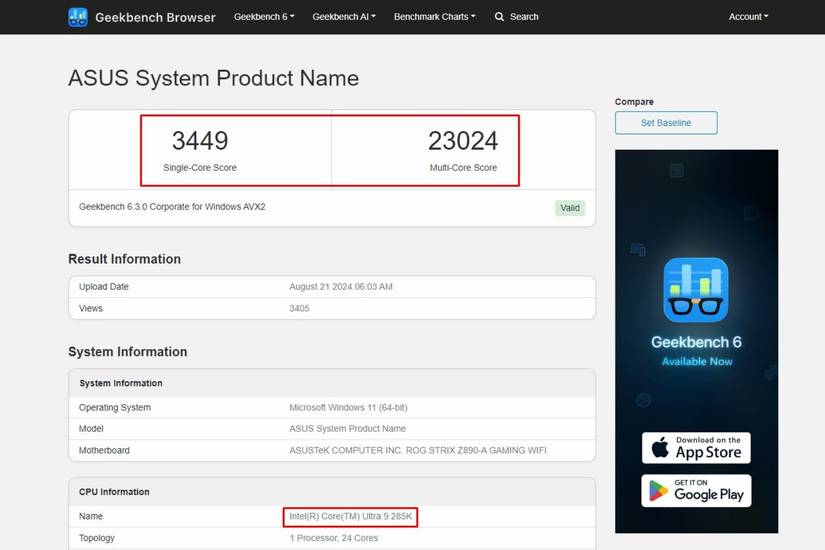The height and width of the screenshot is (550, 825).
Task: Open the Search menu item
Action: [524, 17]
